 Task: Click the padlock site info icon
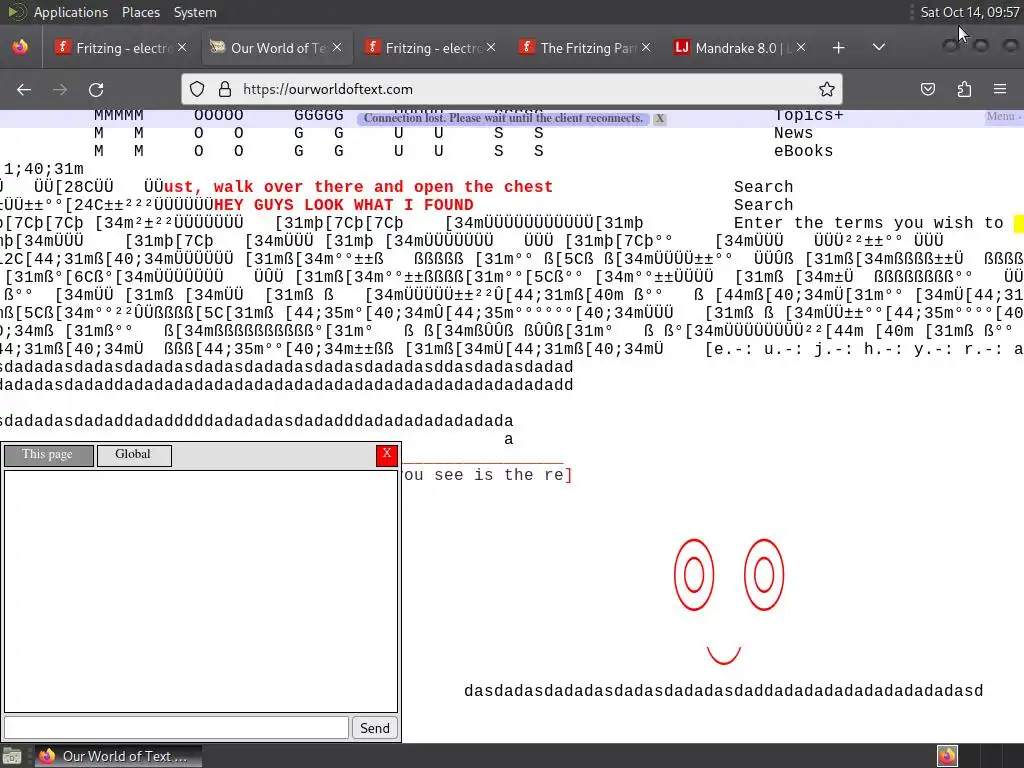225,89
